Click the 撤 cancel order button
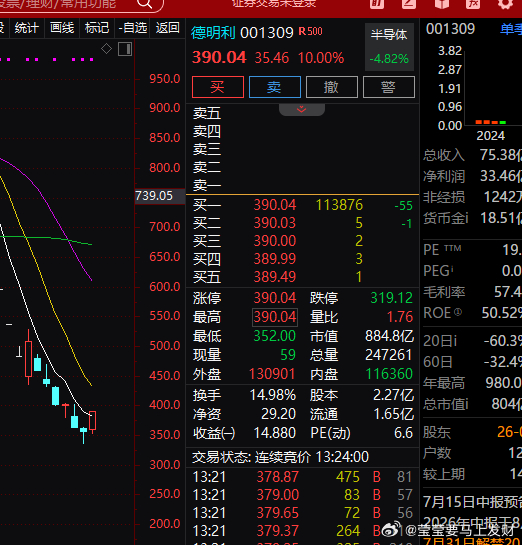The height and width of the screenshot is (545, 522). [332, 87]
